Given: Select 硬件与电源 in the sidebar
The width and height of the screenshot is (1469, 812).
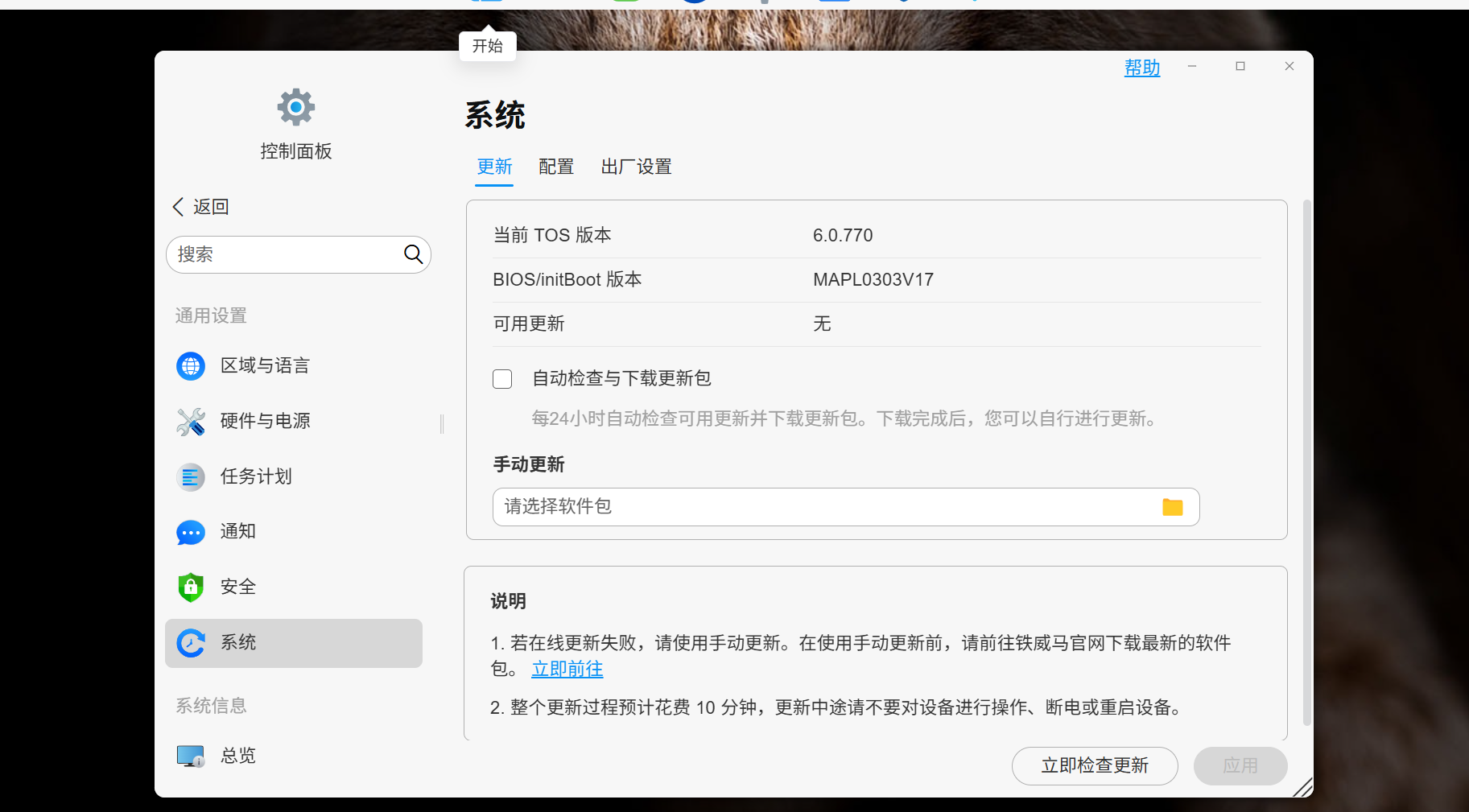Looking at the screenshot, I should pyautogui.click(x=294, y=422).
